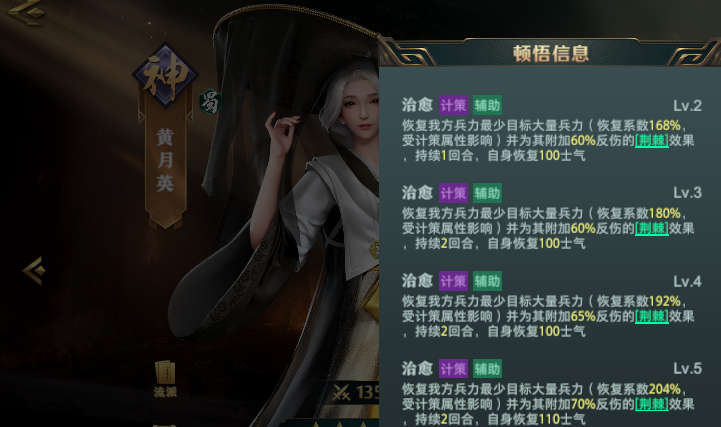Tap the green 辅助 tag on Lv.5

tap(487, 369)
